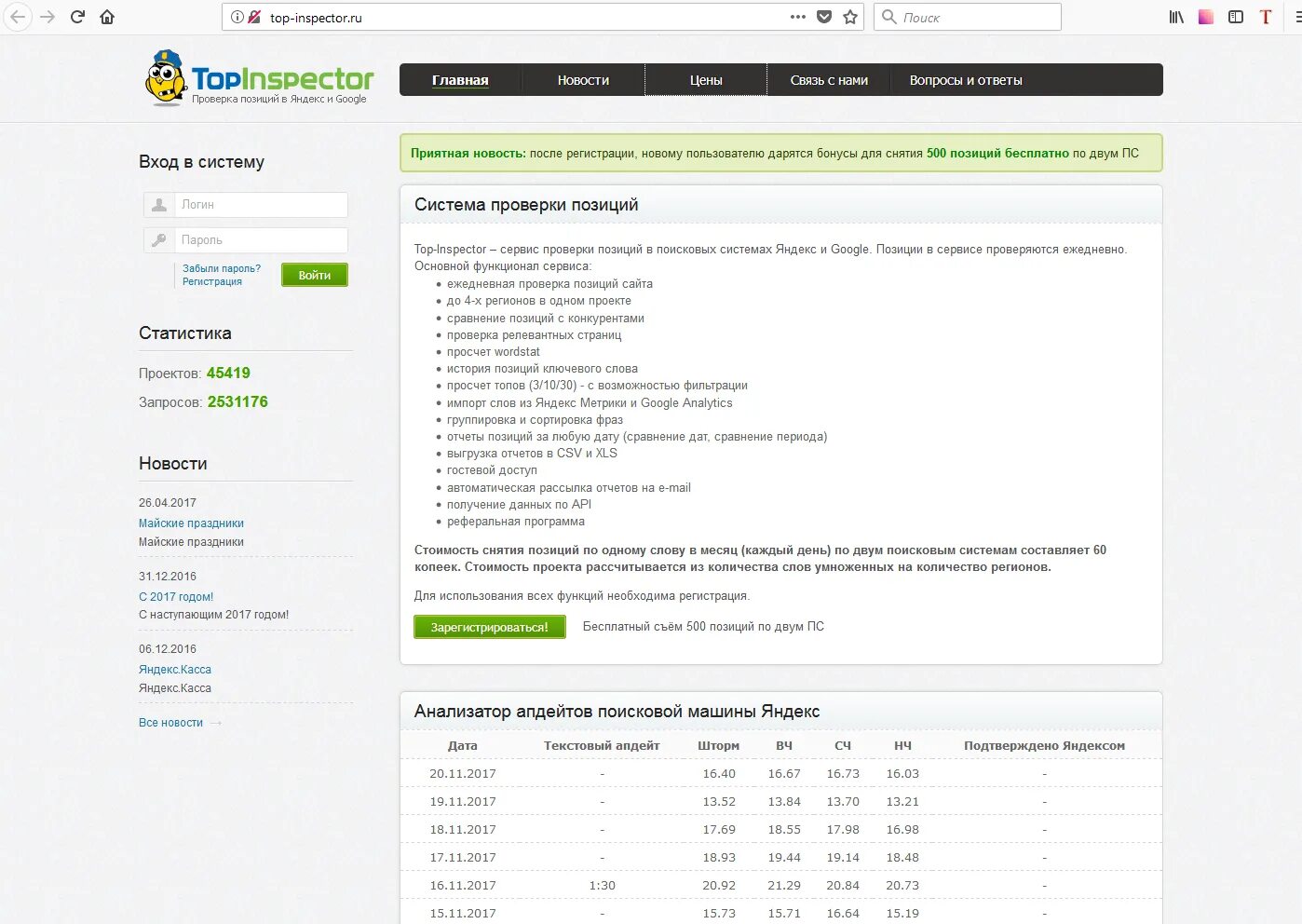Screen dimensions: 1302x924
Task: Open page actions three-dot menu
Action: pyautogui.click(x=798, y=17)
